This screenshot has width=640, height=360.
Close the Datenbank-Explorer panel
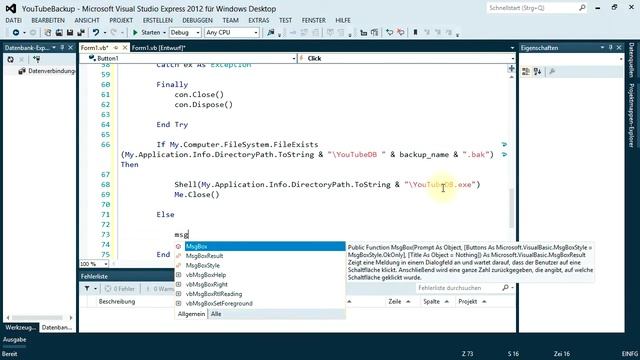(70, 48)
